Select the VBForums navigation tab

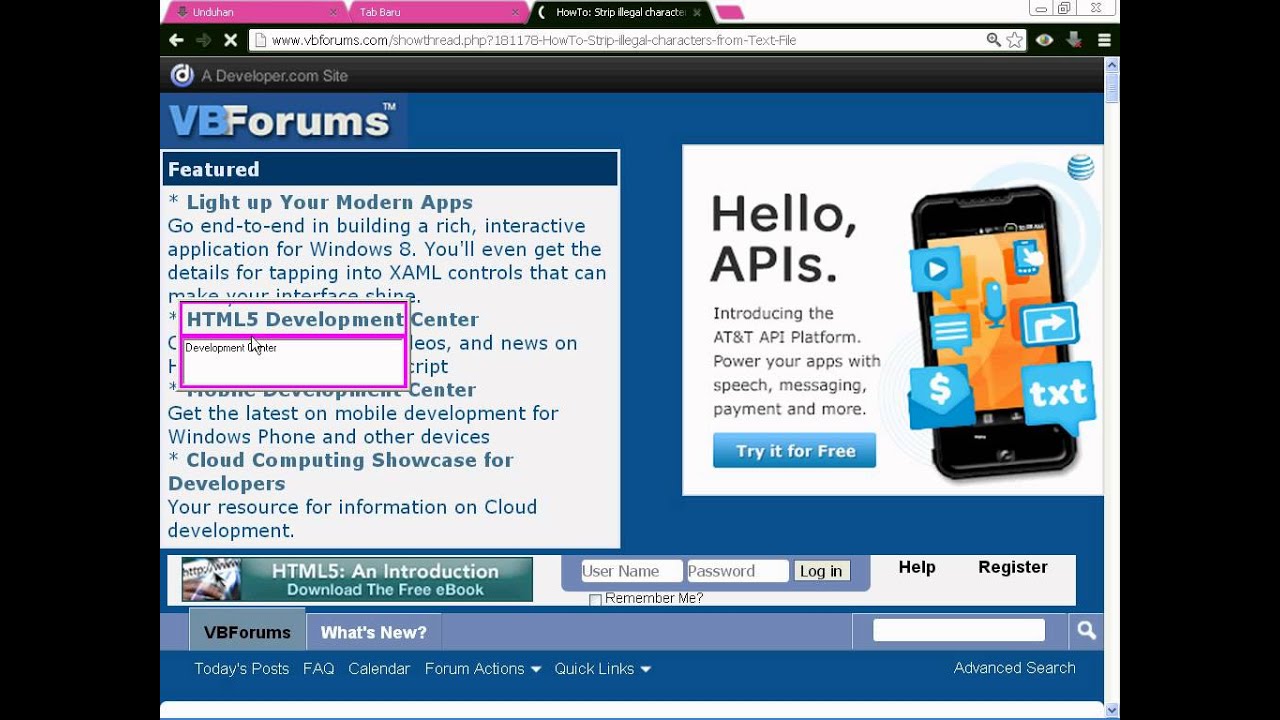click(x=247, y=632)
